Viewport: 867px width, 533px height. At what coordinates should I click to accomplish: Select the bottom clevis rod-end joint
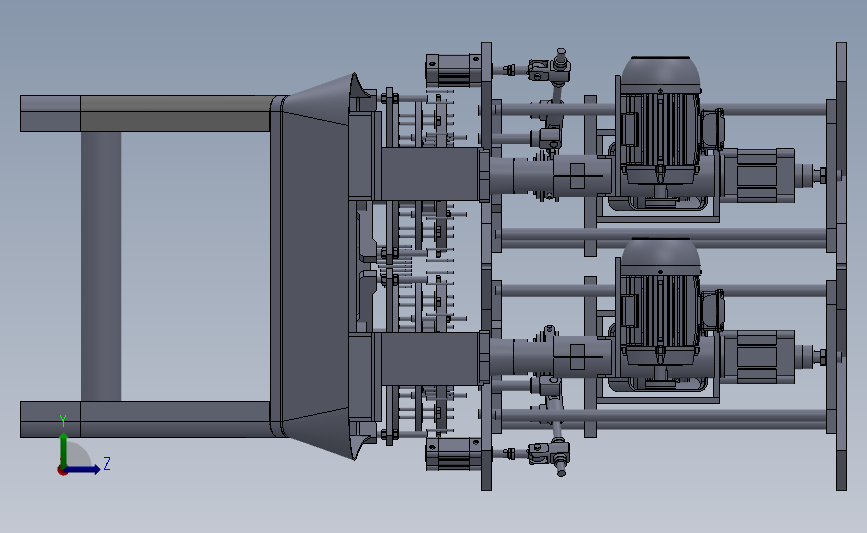pos(549,454)
